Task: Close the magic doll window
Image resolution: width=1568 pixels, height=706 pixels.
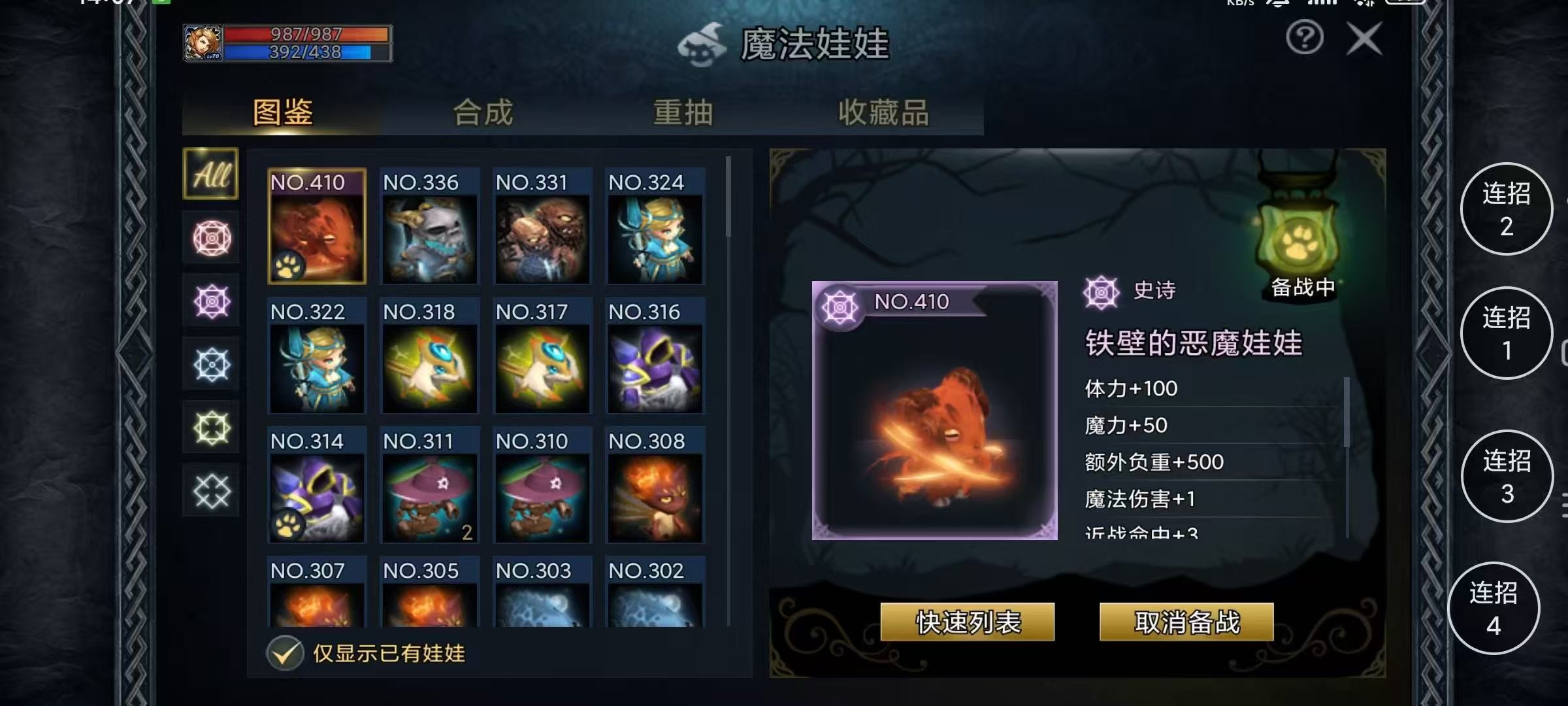Action: 1365,39
